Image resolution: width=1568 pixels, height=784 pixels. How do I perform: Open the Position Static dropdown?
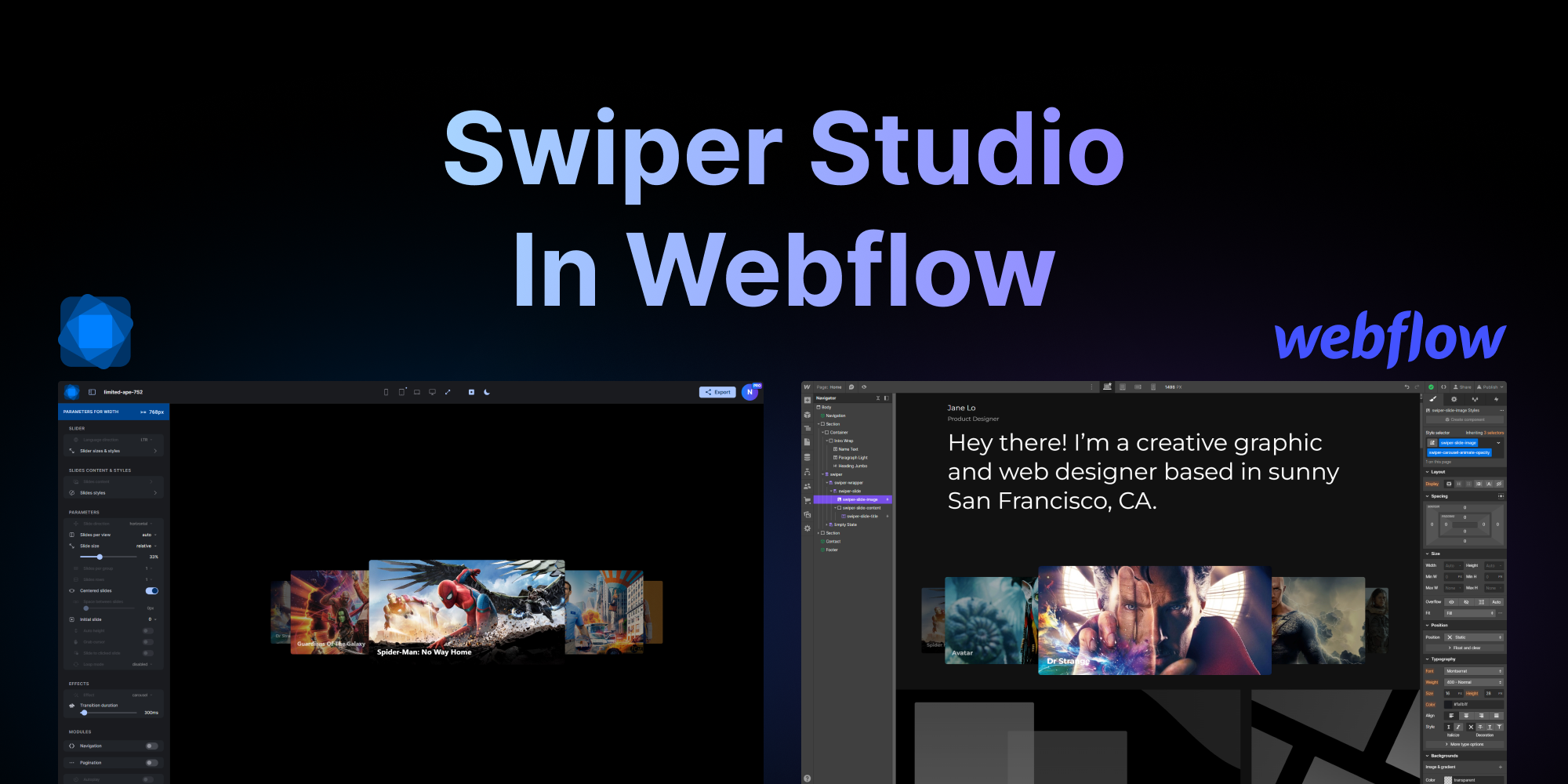pos(1474,637)
